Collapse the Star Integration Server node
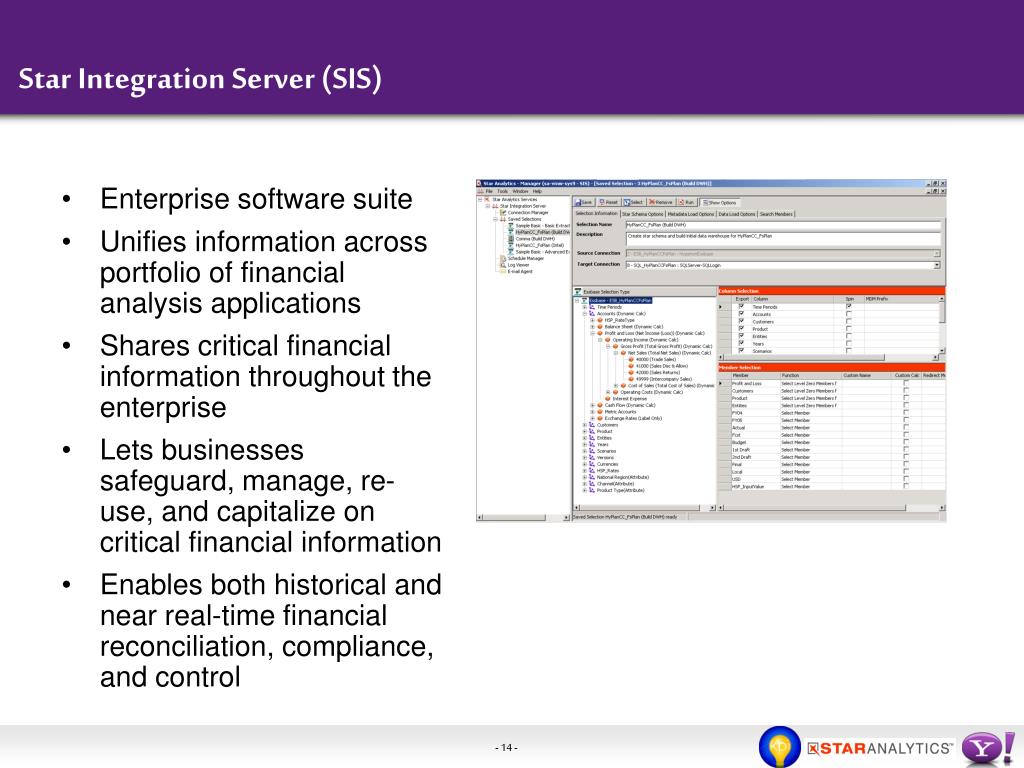This screenshot has width=1024, height=768. pos(487,206)
